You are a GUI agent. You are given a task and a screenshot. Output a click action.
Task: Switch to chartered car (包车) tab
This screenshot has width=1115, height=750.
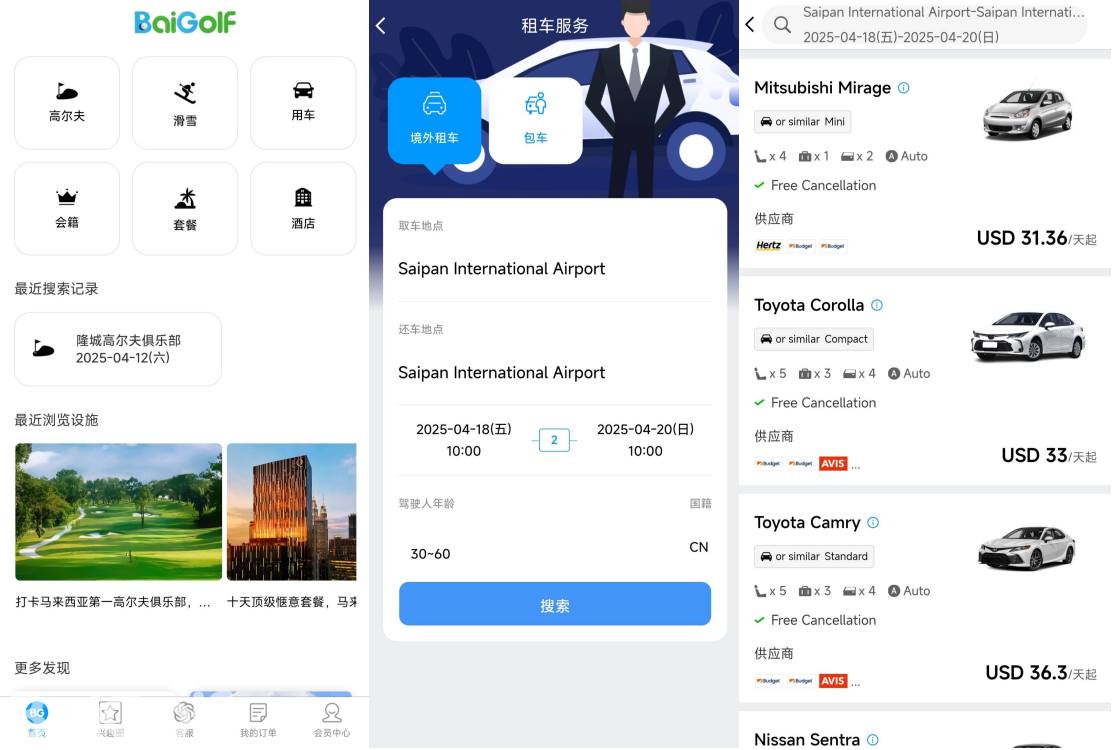pyautogui.click(x=536, y=120)
